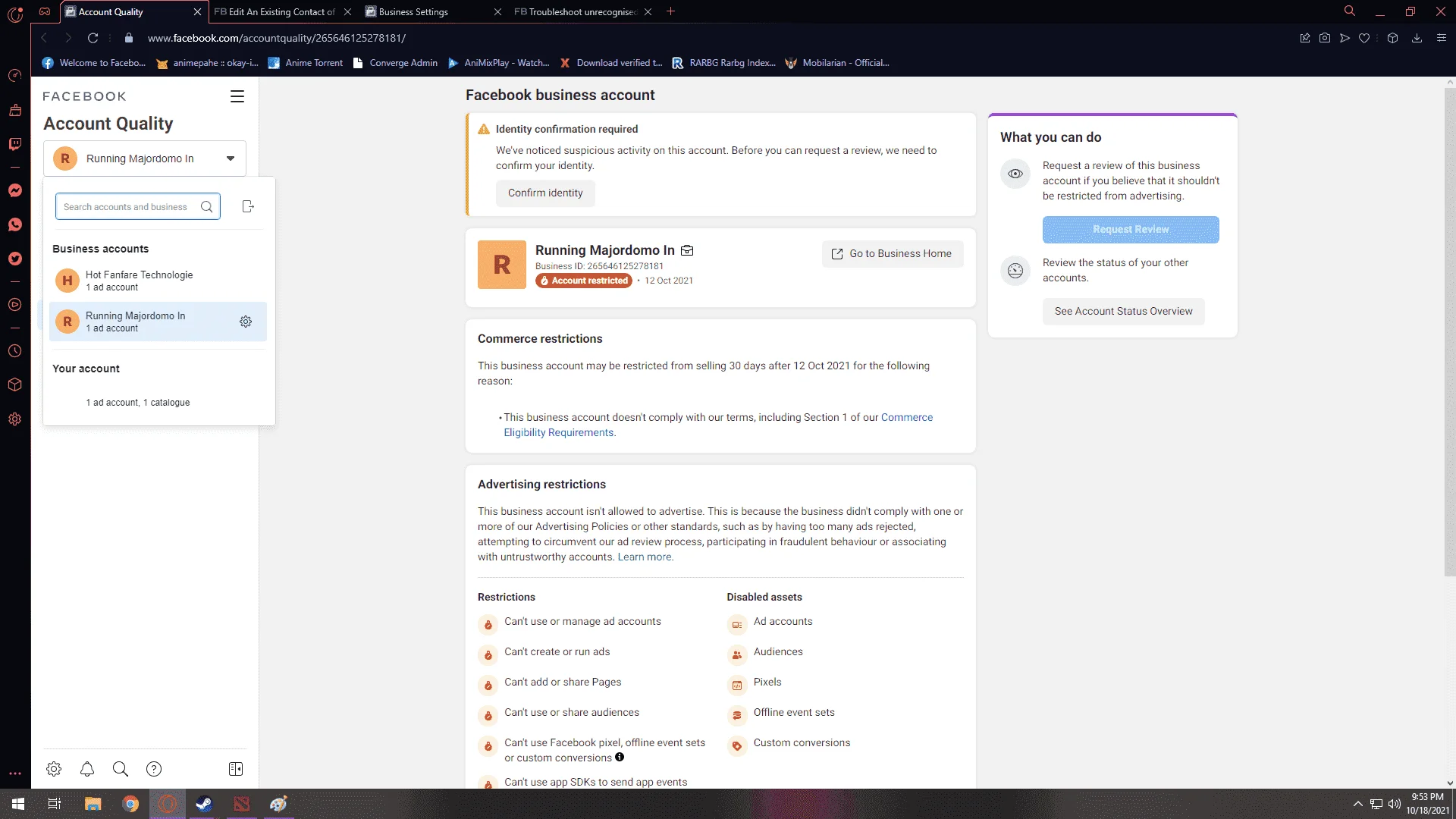
Task: Select Running Majordomo In in accounts list
Action: 158,322
